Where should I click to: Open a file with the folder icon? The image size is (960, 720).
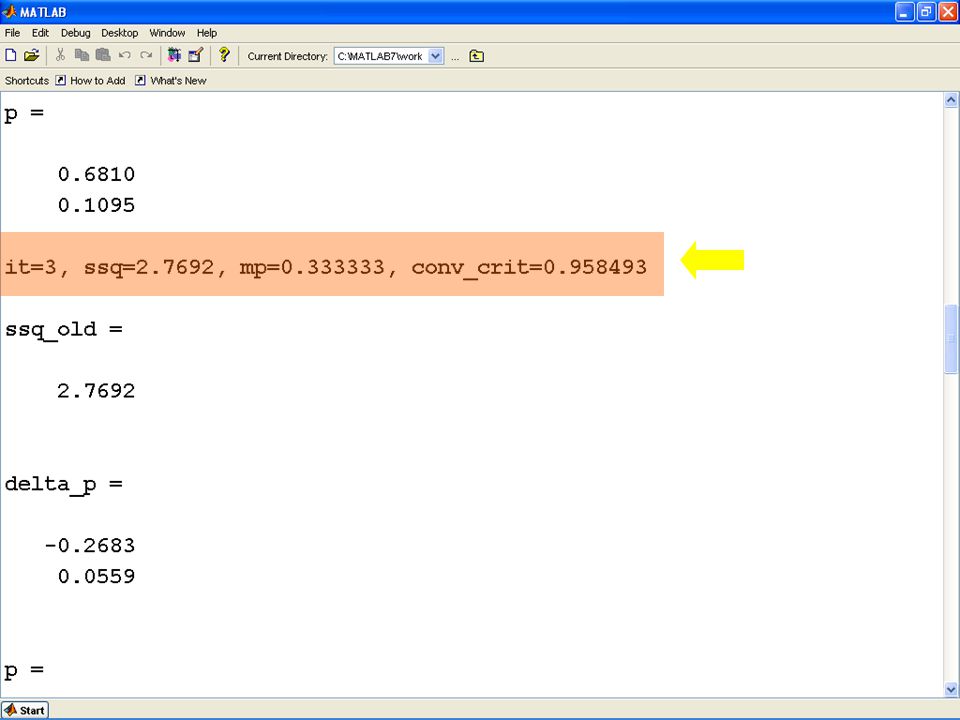(31, 55)
